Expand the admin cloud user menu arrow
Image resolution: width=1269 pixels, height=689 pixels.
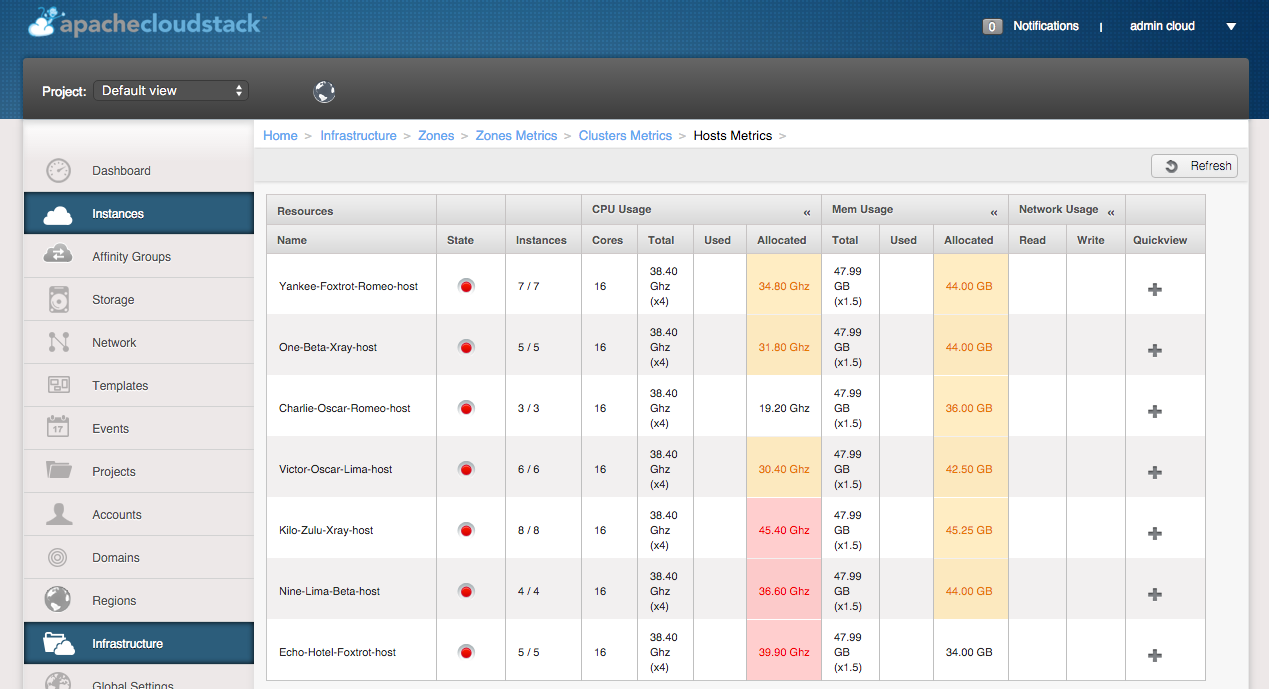[x=1231, y=27]
